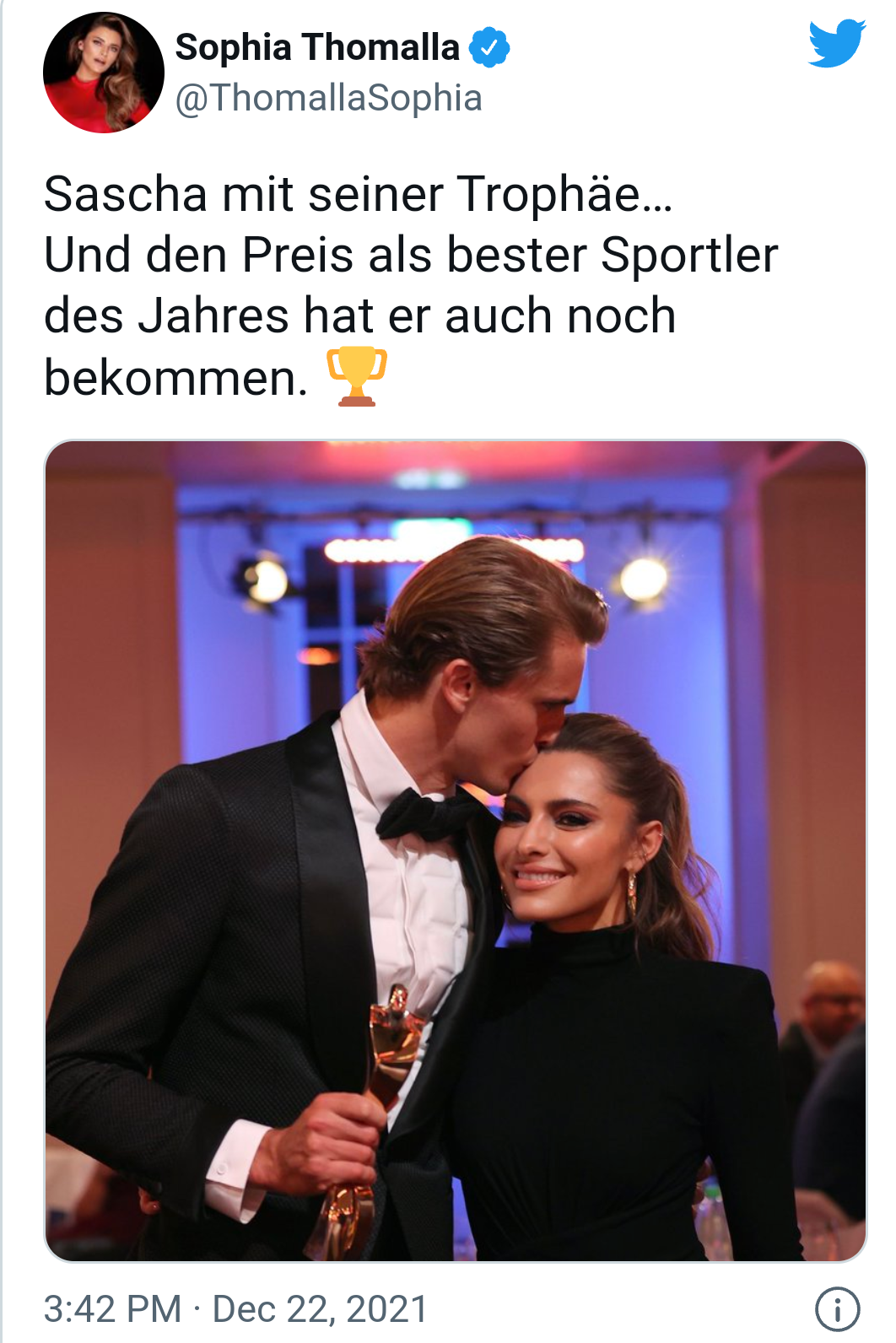Viewport: 896px width, 1343px height.
Task: Click the left stage spotlight in the photo
Action: click(x=265, y=580)
